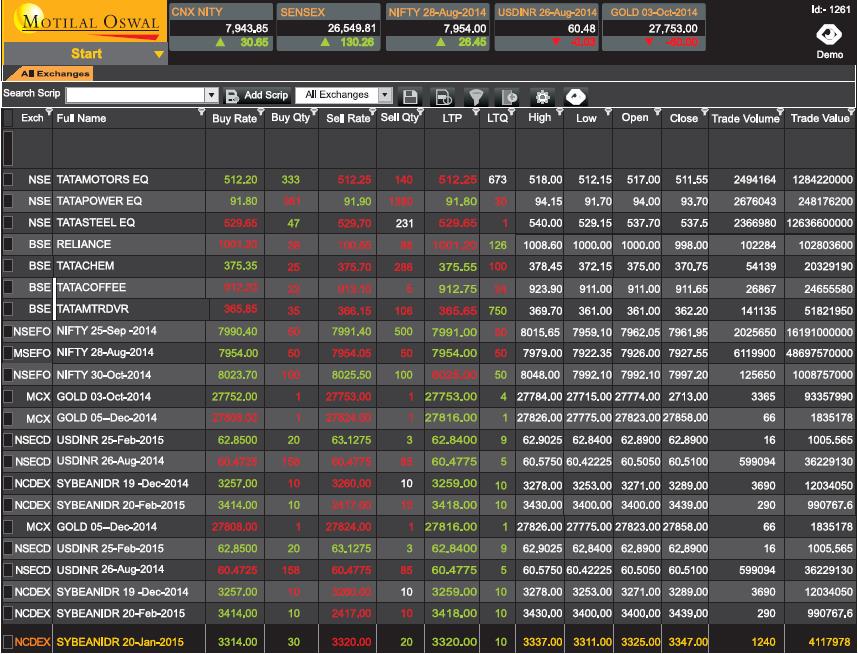This screenshot has height=654, width=858.
Task: Open the USDINR 26-Aug-2014 ticker tile
Action: [546, 27]
